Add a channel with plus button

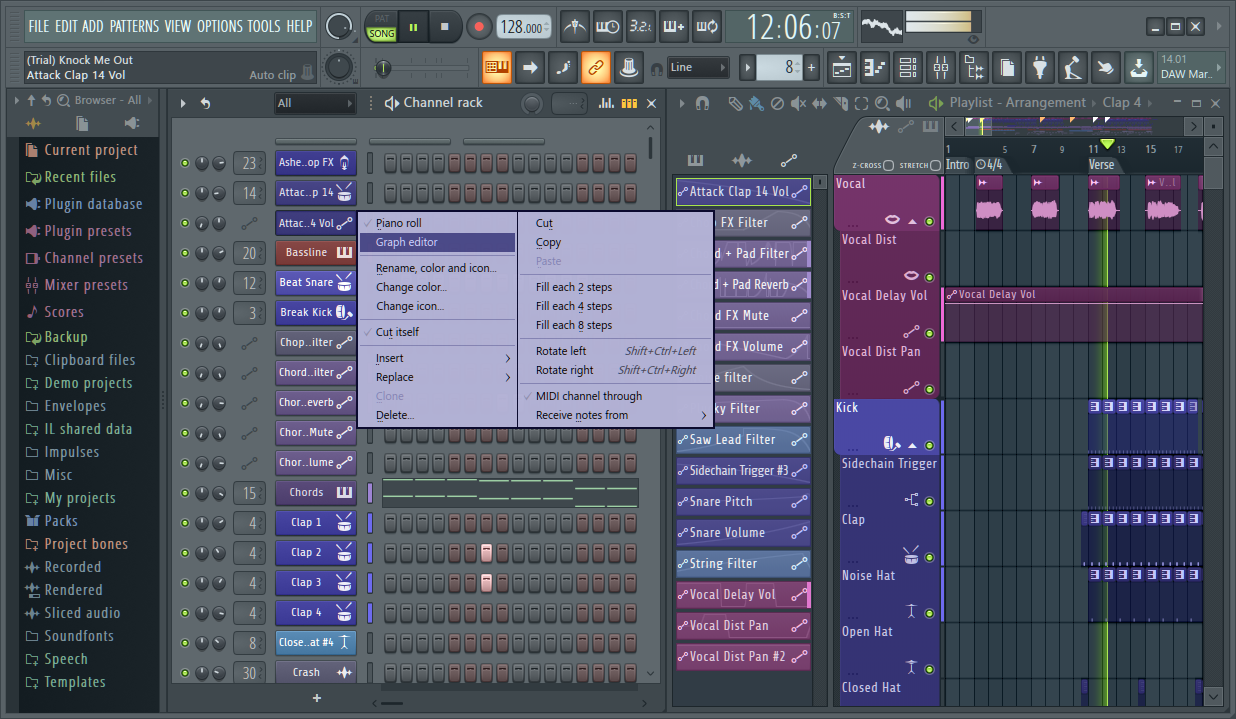317,698
